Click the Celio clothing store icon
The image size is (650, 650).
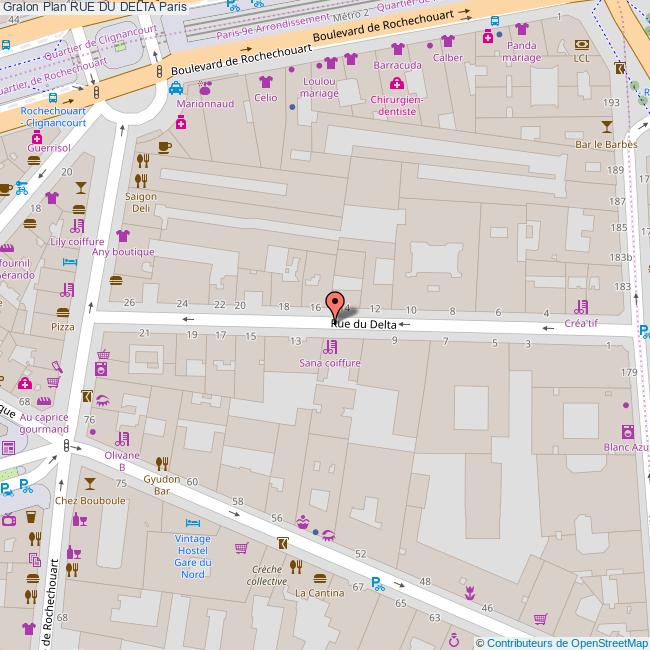pyautogui.click(x=266, y=81)
